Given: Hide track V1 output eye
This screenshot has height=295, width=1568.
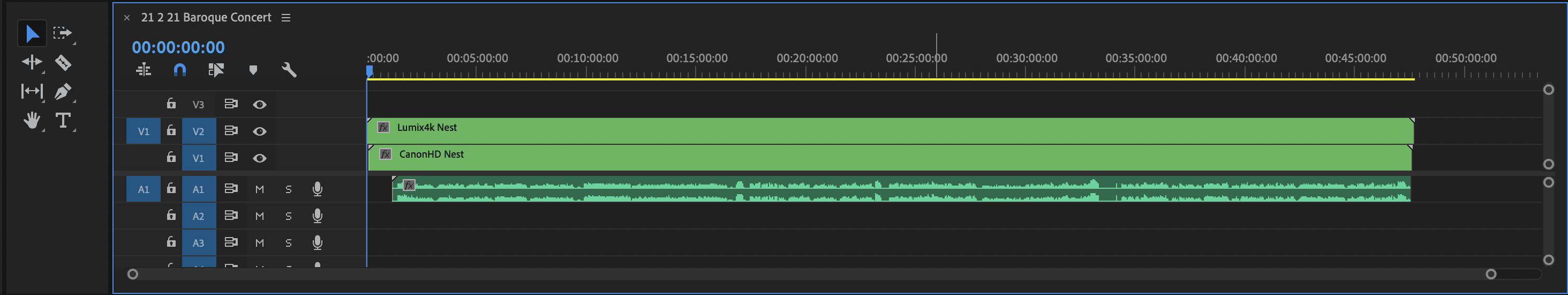Looking at the screenshot, I should coord(259,158).
